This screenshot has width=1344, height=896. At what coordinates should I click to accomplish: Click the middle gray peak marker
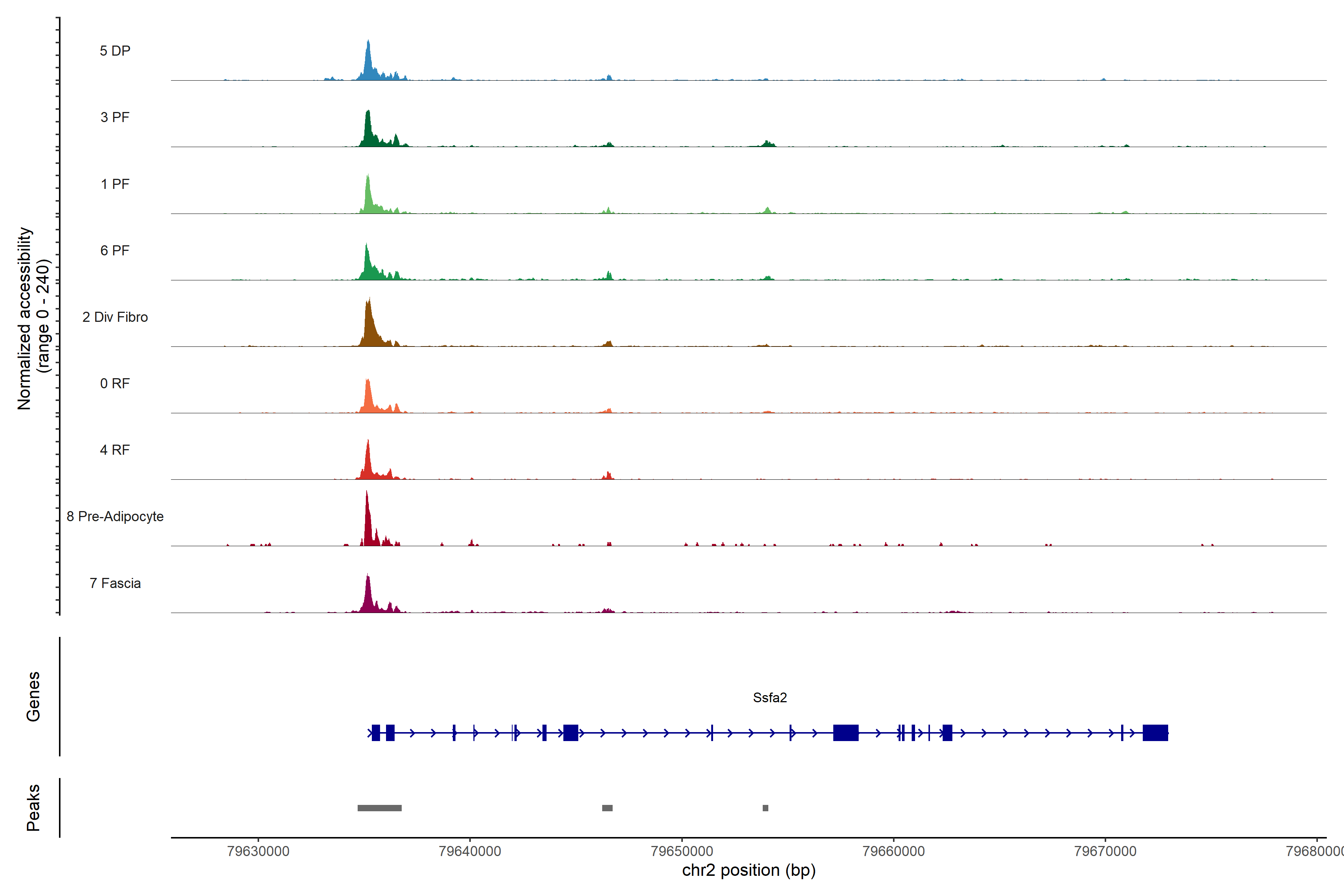coord(607,808)
